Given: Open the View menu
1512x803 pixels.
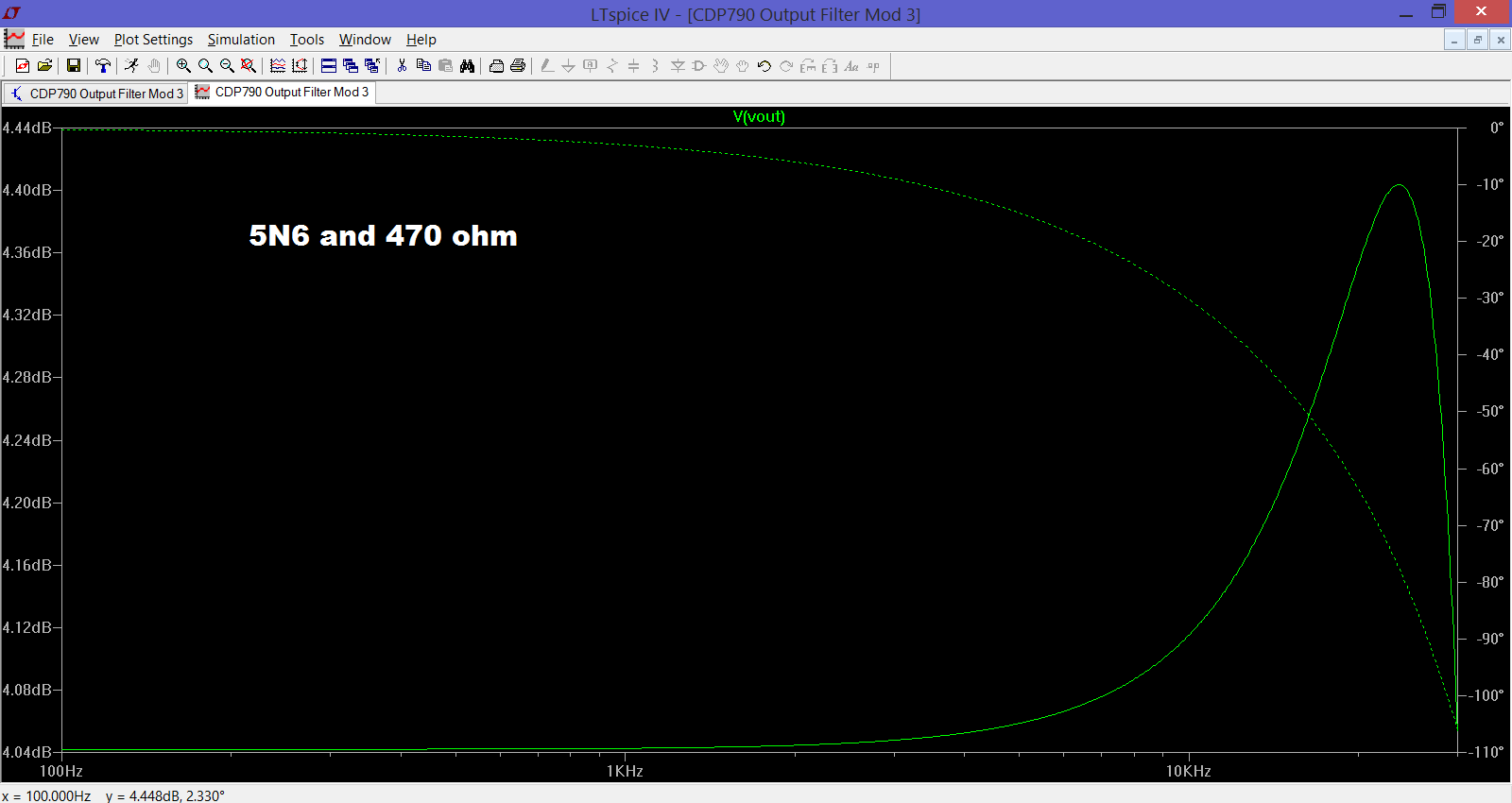Looking at the screenshot, I should point(83,40).
